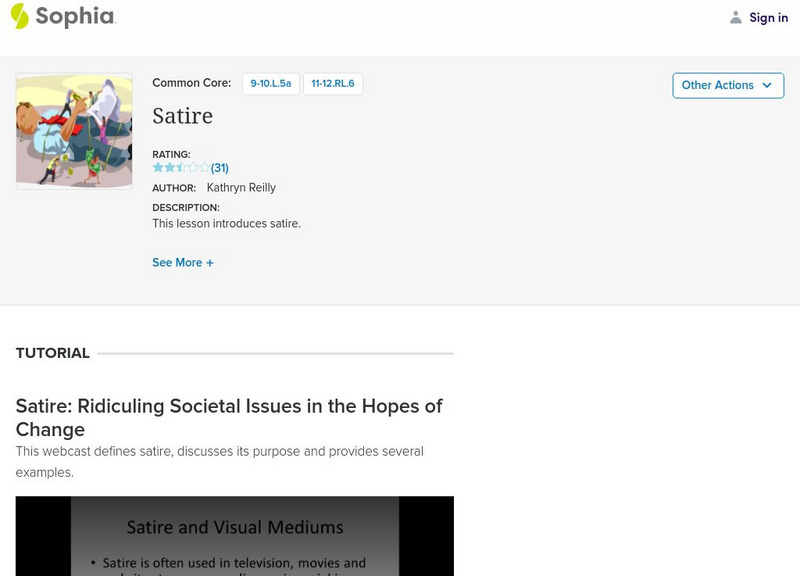
Task: Click the Satire lesson cartoon thumbnail
Action: coord(74,131)
